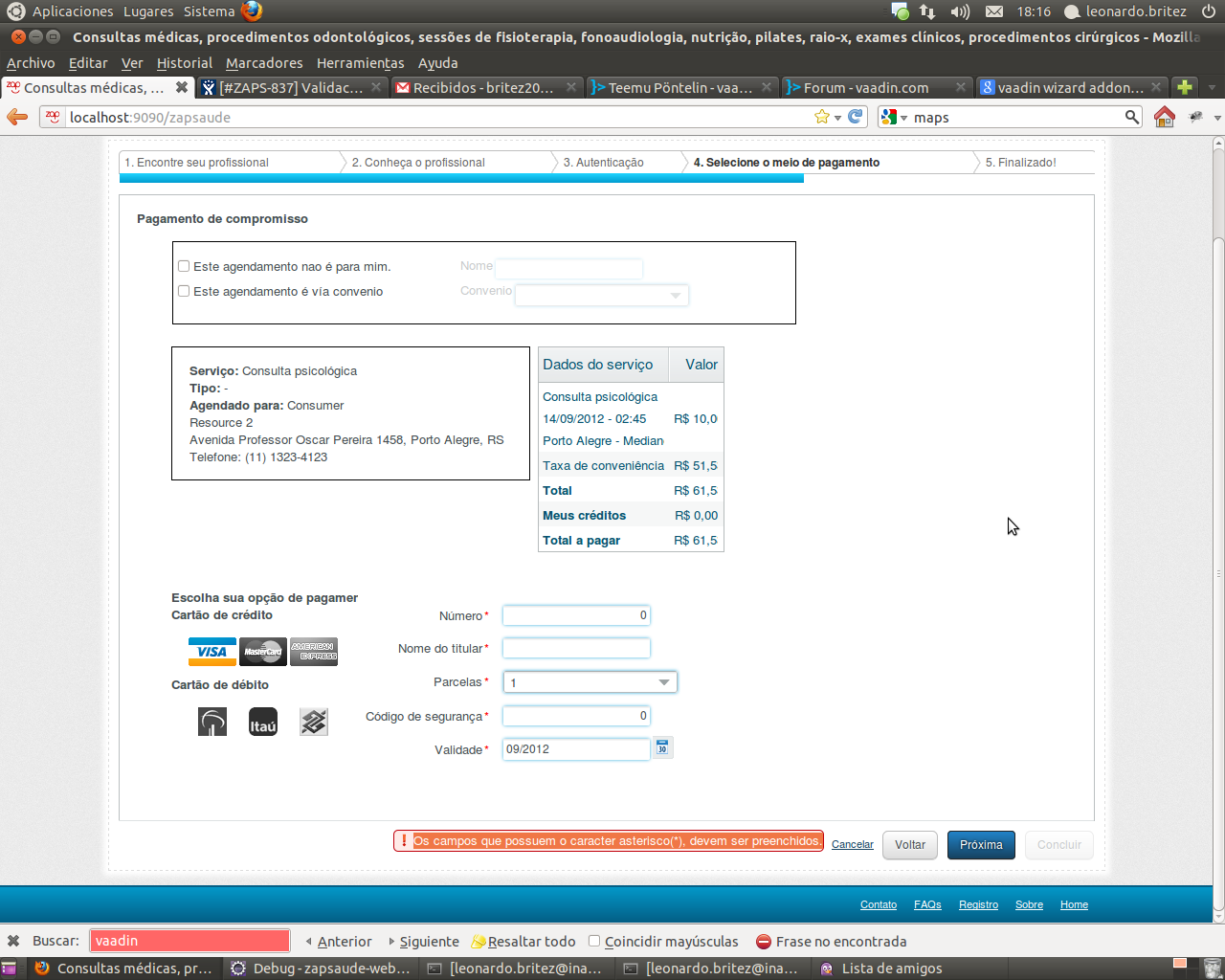1225x980 pixels.
Task: Pick the American Express card icon
Action: (314, 652)
